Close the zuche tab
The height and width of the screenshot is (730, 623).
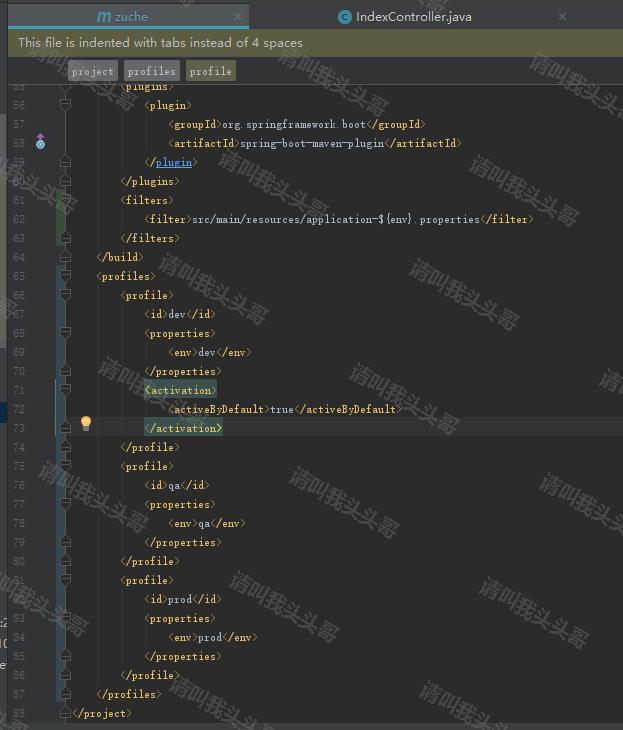click(x=237, y=17)
